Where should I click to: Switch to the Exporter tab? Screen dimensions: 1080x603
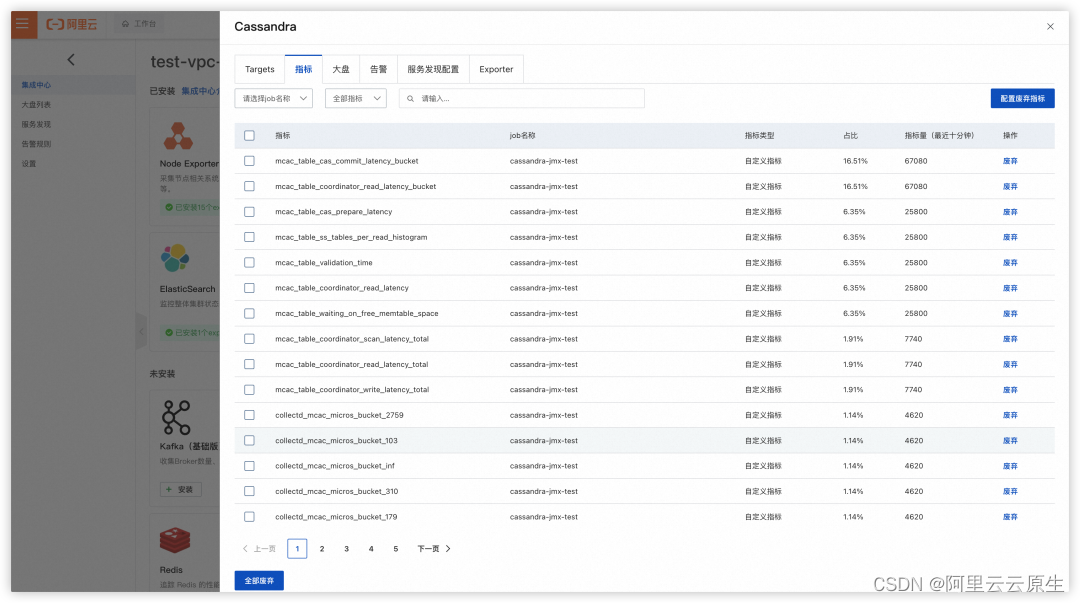tap(496, 70)
